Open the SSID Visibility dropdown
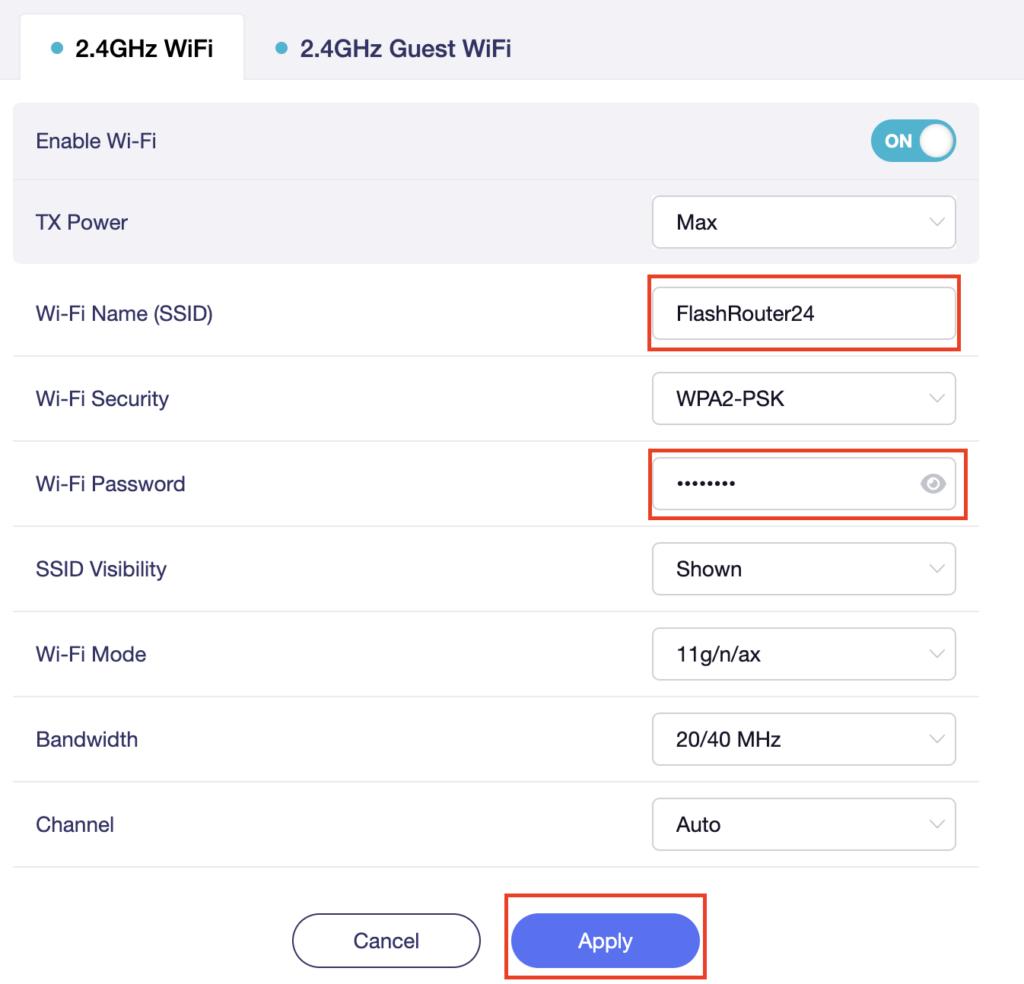 (804, 569)
